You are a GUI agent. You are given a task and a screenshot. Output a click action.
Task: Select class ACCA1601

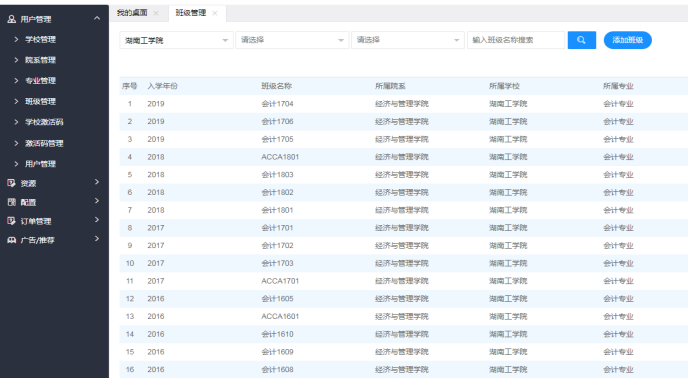[280, 316]
